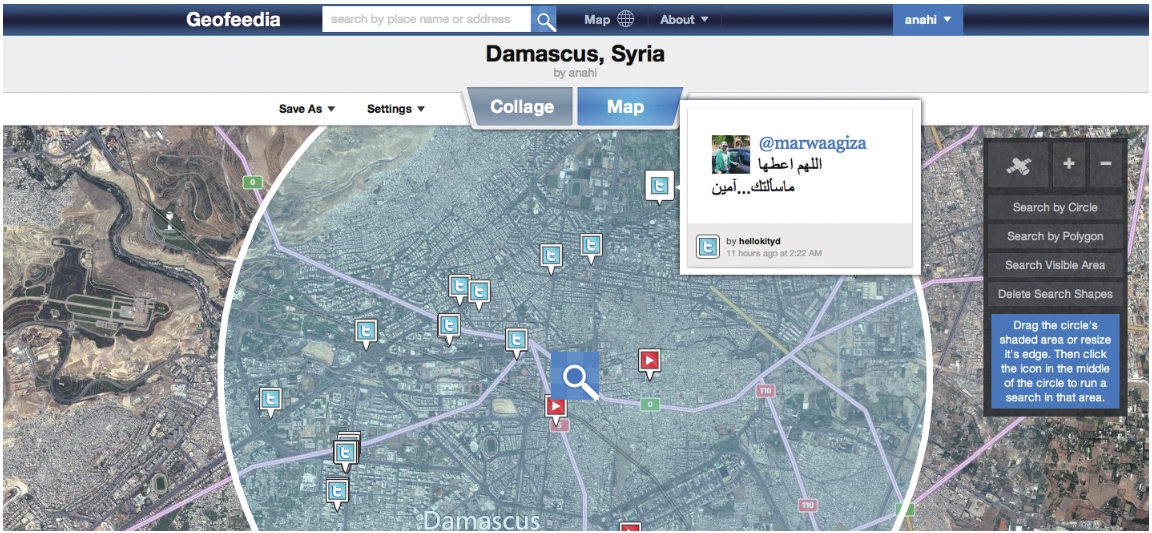Click the Twitter marker directly under the Collage tab

551,258
